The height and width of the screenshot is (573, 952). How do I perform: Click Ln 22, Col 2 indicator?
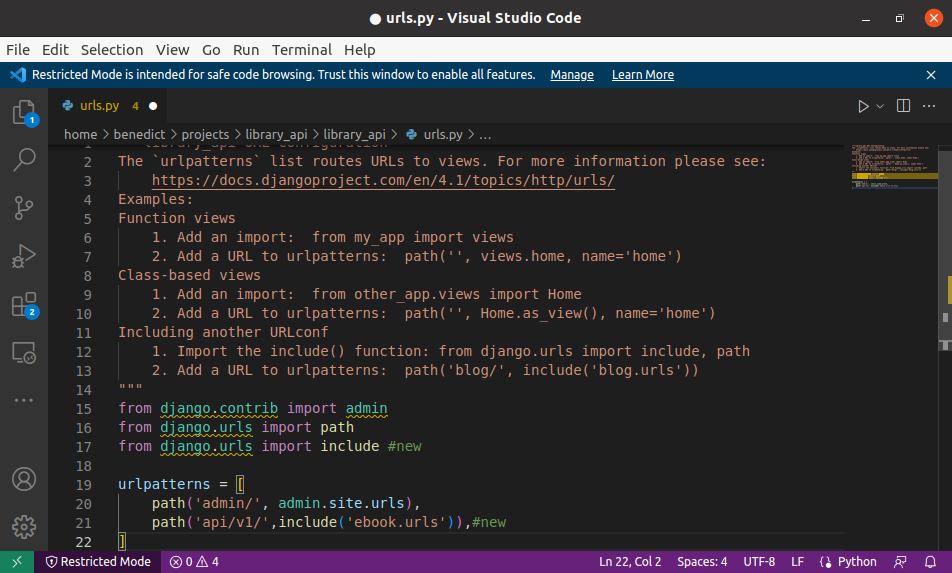630,562
